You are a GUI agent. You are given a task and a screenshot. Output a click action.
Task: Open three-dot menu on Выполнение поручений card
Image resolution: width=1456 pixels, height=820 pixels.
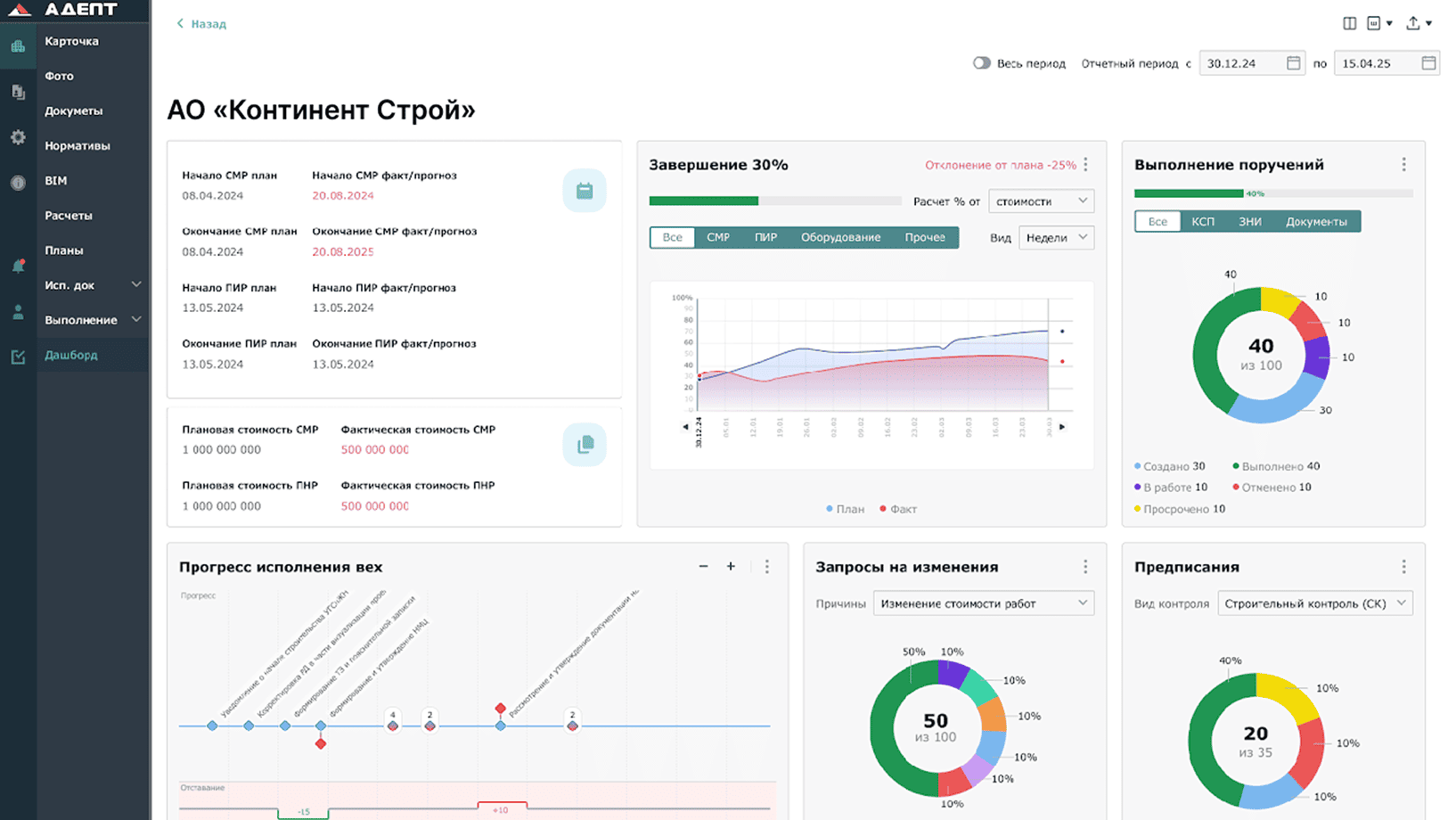click(x=1403, y=165)
